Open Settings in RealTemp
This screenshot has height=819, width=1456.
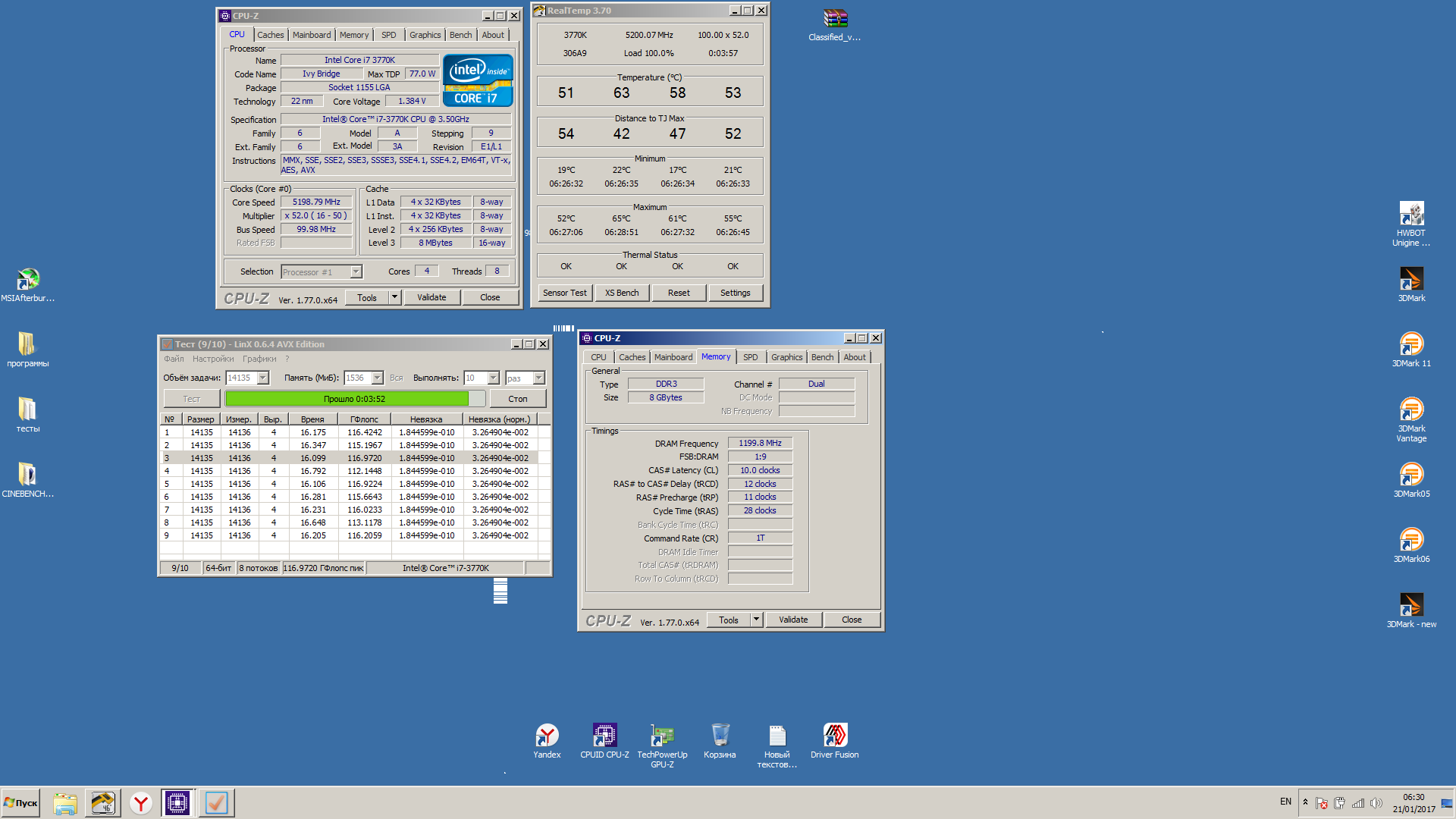point(735,293)
